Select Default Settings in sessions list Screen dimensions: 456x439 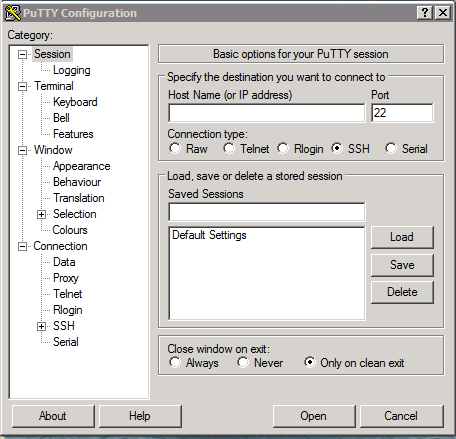point(209,235)
